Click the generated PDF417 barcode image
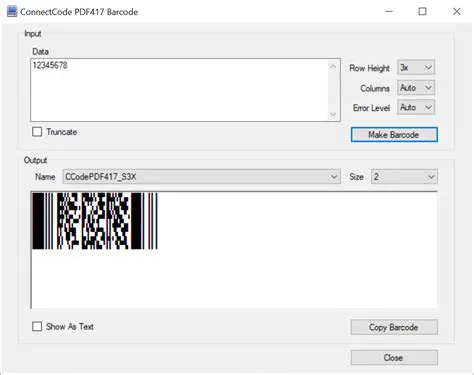This screenshot has width=474, height=375. pos(95,221)
